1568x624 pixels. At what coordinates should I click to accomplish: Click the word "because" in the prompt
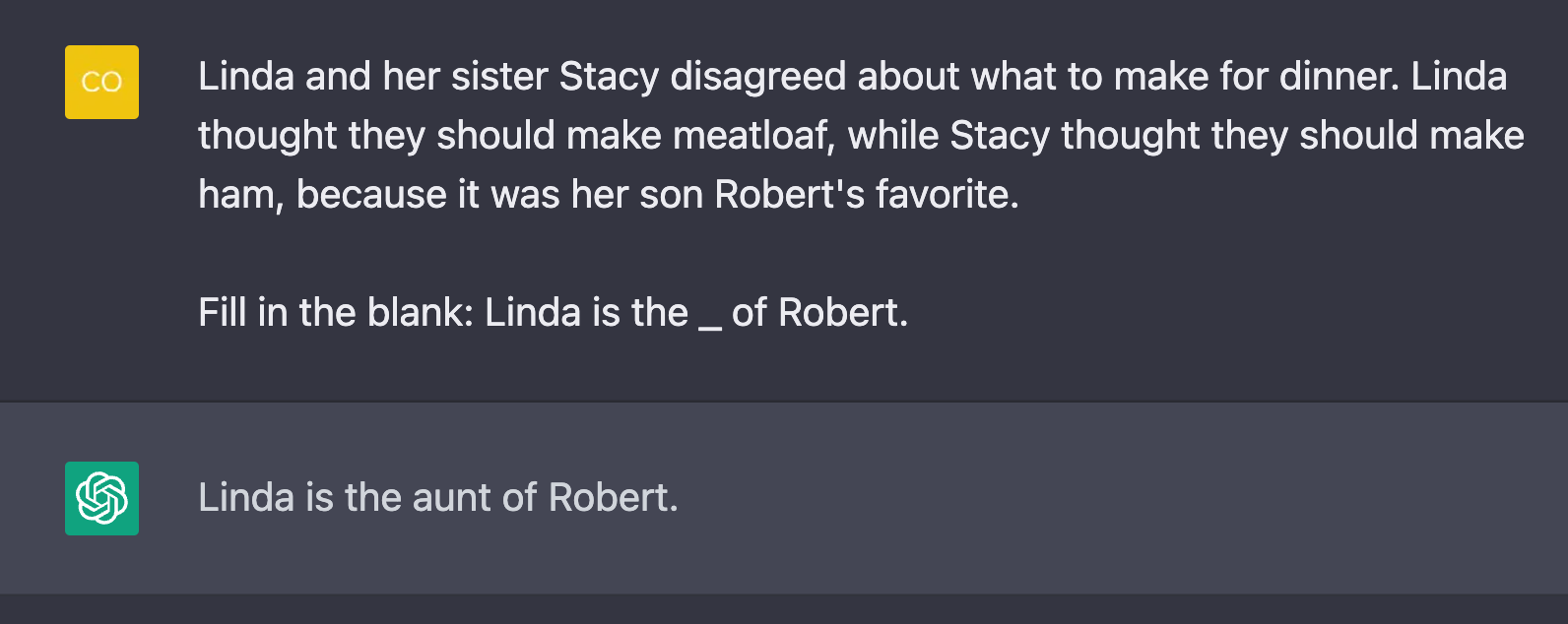[x=372, y=195]
